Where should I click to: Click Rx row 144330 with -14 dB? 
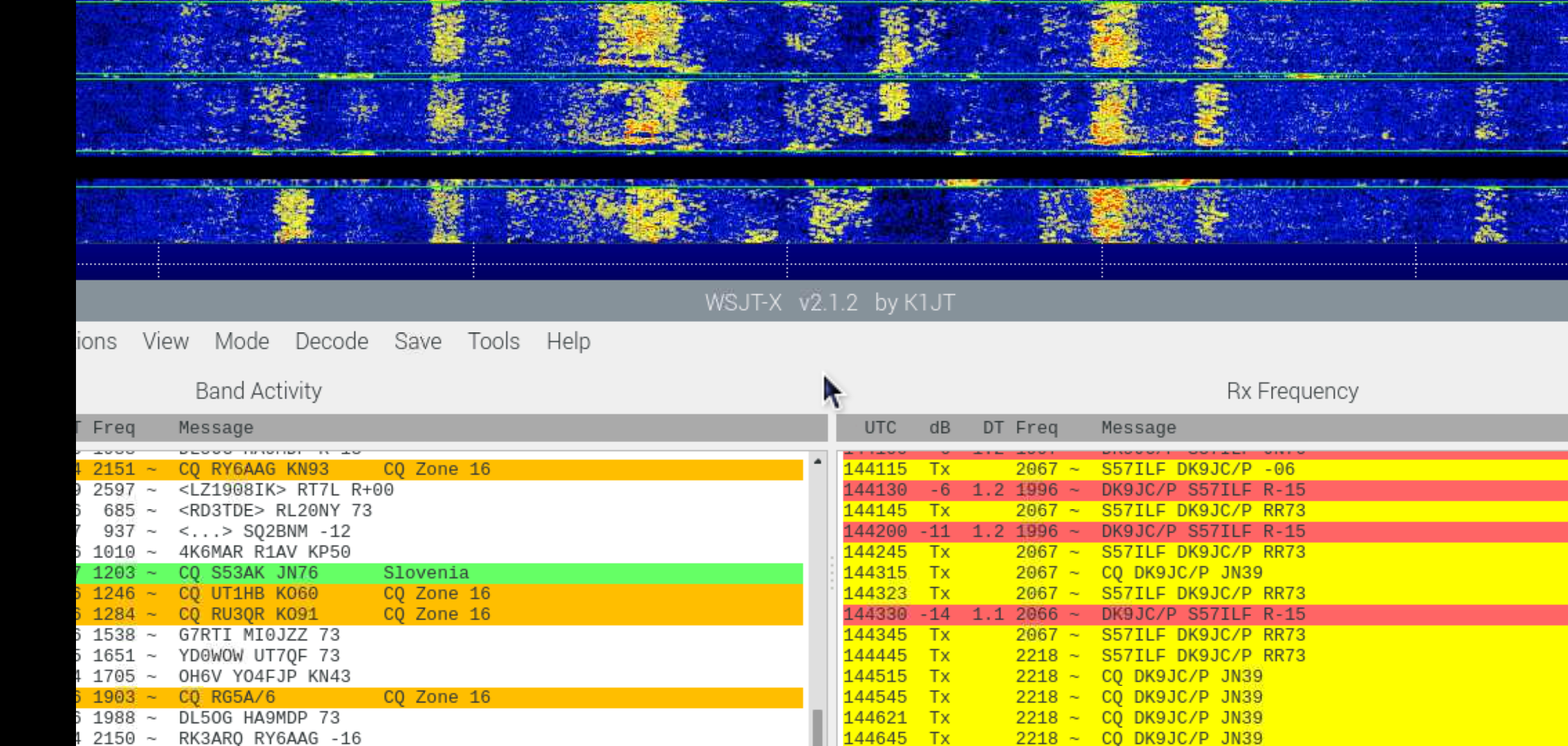(1205, 615)
